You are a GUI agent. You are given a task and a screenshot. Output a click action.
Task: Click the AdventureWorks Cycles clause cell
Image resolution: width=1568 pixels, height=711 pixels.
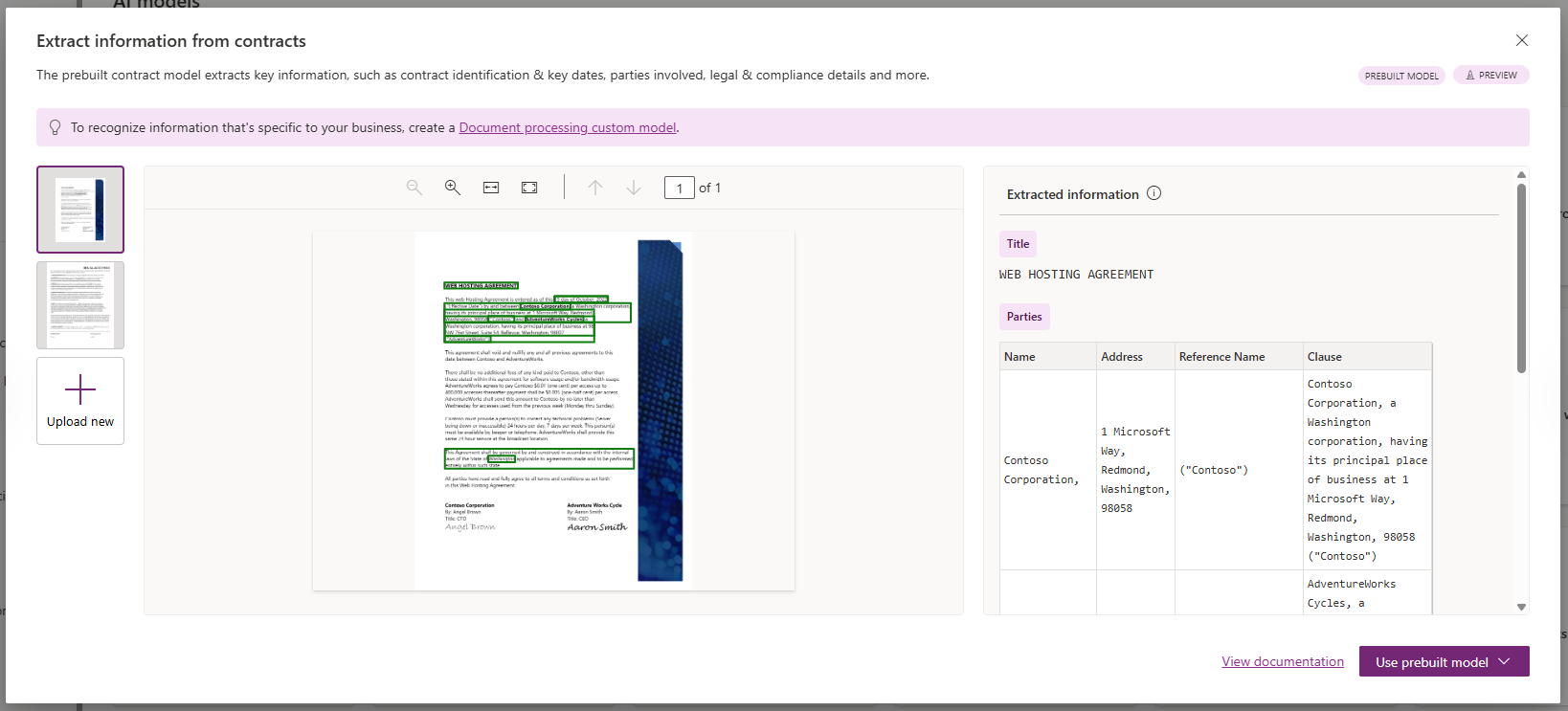1367,593
